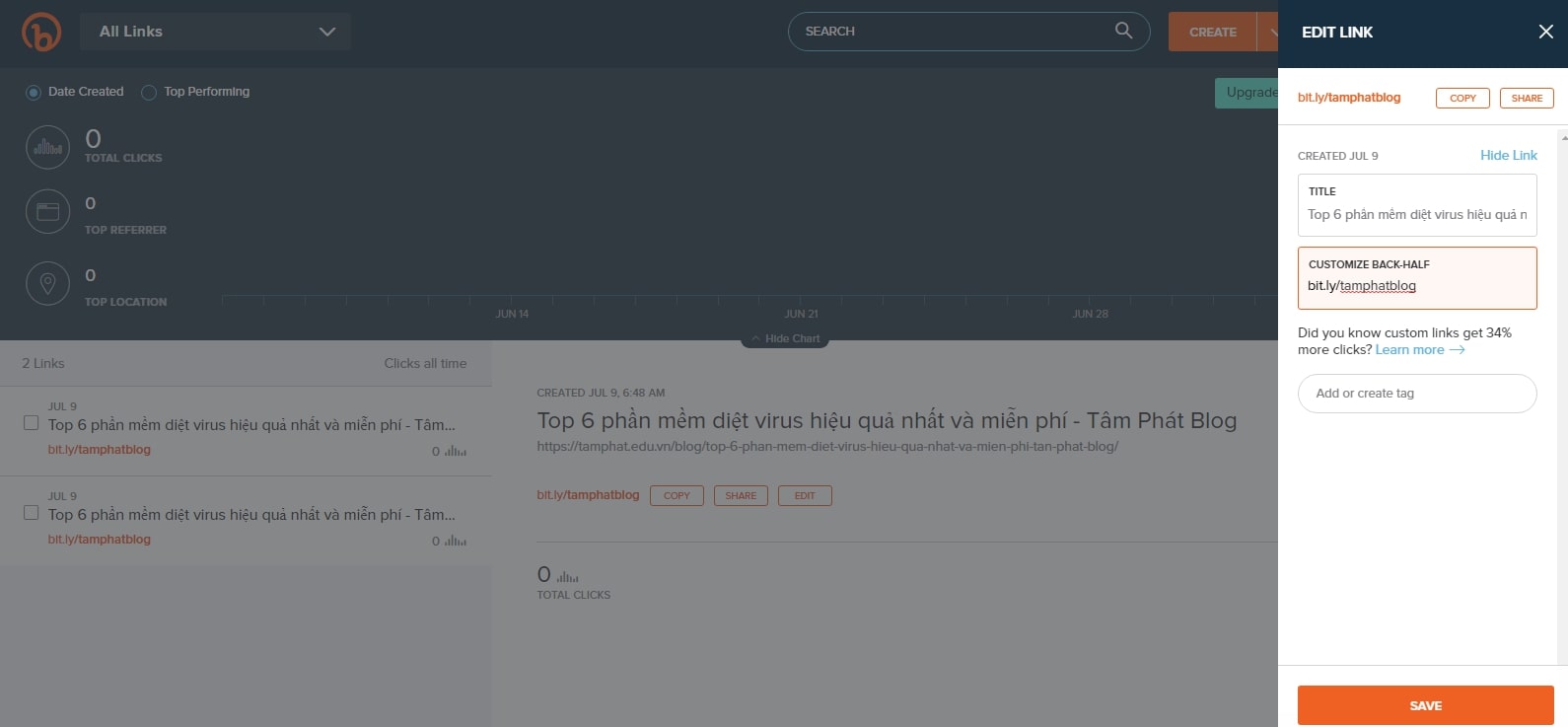Edit the Title field
The width and height of the screenshot is (1568, 727).
coord(1417,205)
